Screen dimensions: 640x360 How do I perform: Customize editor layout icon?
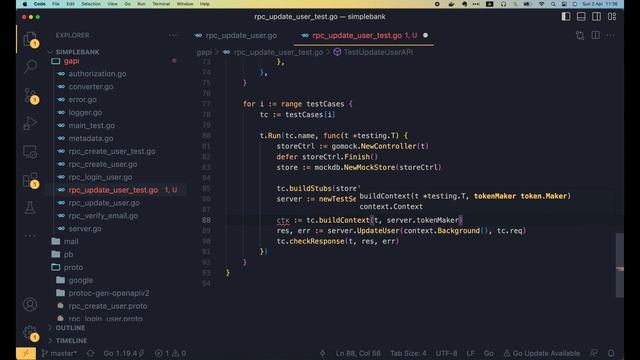(612, 16)
